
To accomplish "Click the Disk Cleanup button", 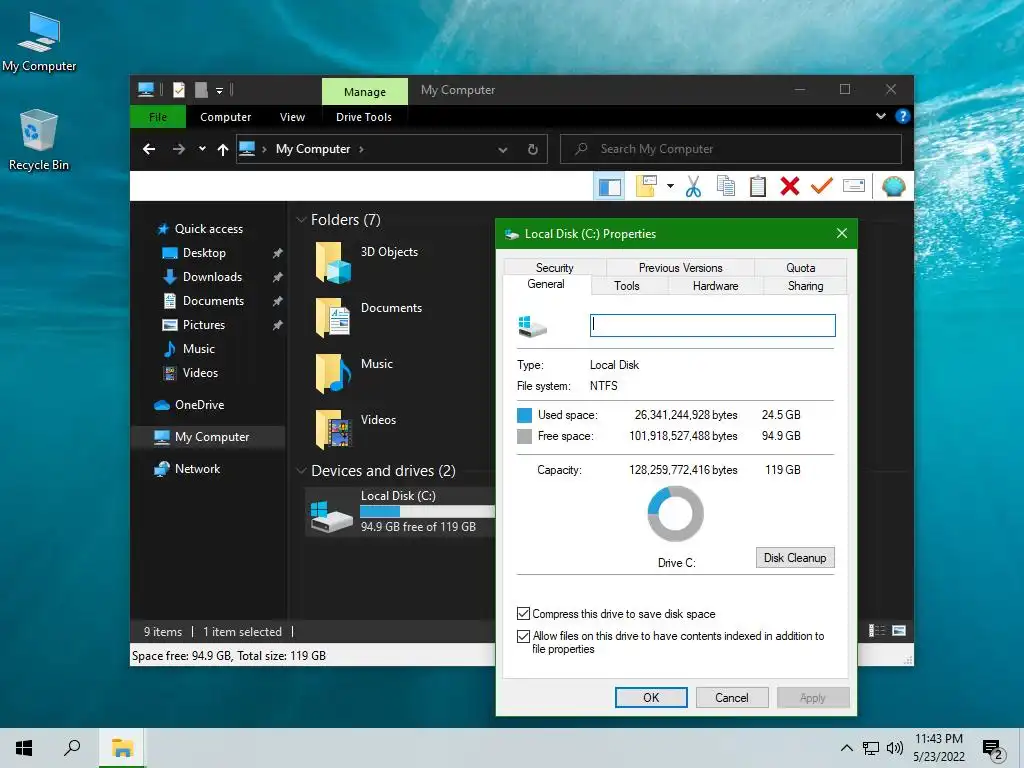I will click(x=795, y=558).
